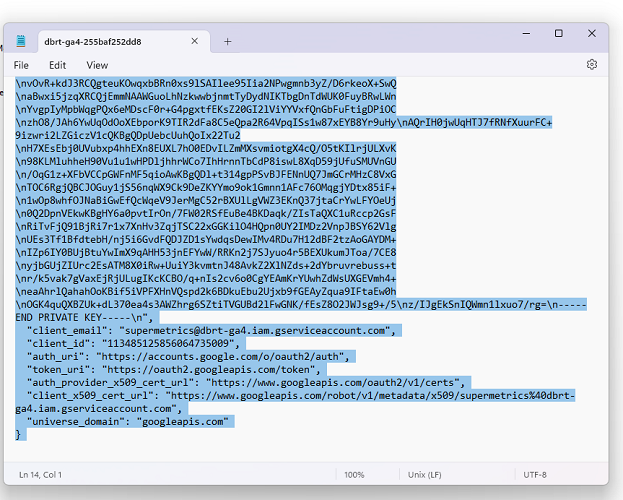623x500 pixels.
Task: Maximize the Notepad window
Action: click(x=559, y=33)
